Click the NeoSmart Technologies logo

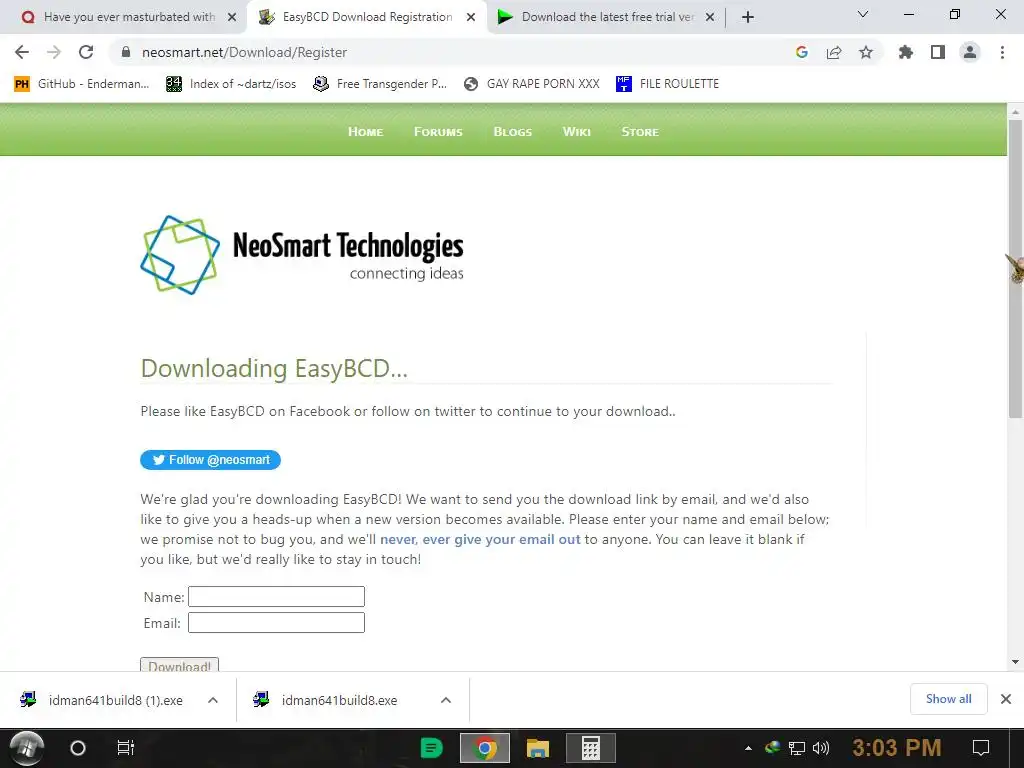(x=302, y=255)
